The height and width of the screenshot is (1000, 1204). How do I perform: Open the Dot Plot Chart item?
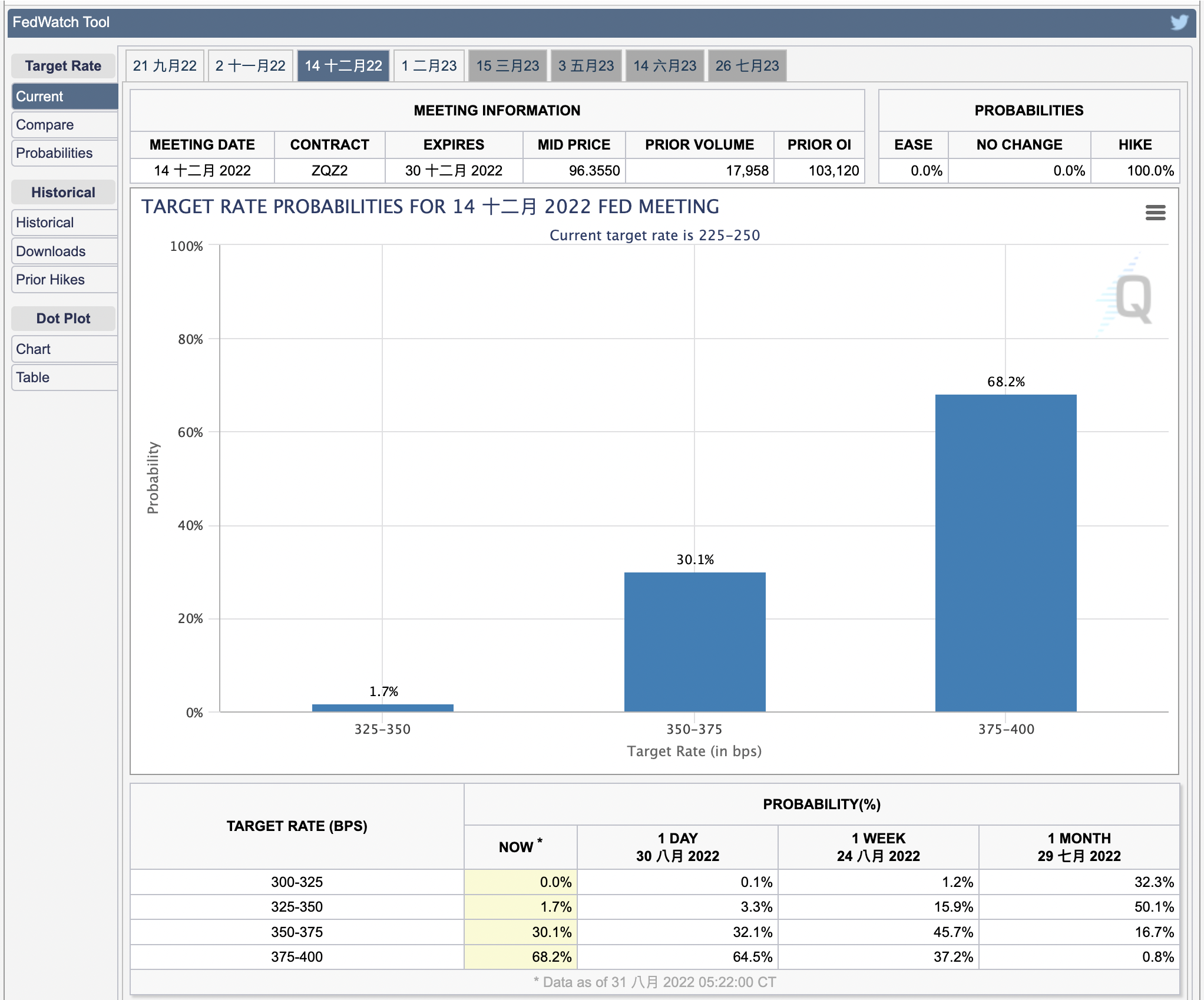65,349
